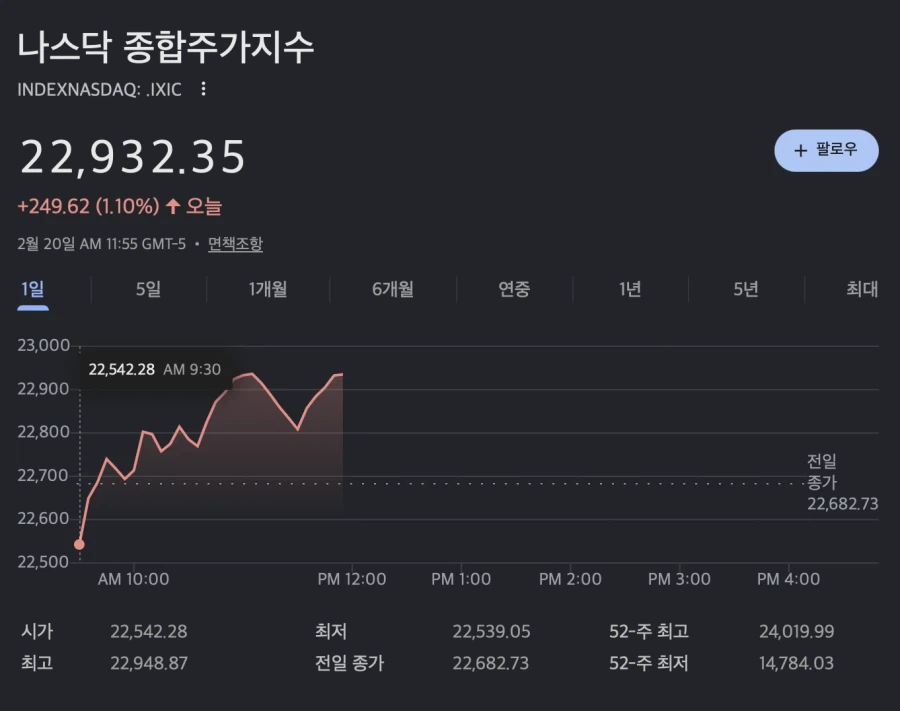Click the red dot marker at chart start
Image resolution: width=900 pixels, height=711 pixels.
point(80,543)
